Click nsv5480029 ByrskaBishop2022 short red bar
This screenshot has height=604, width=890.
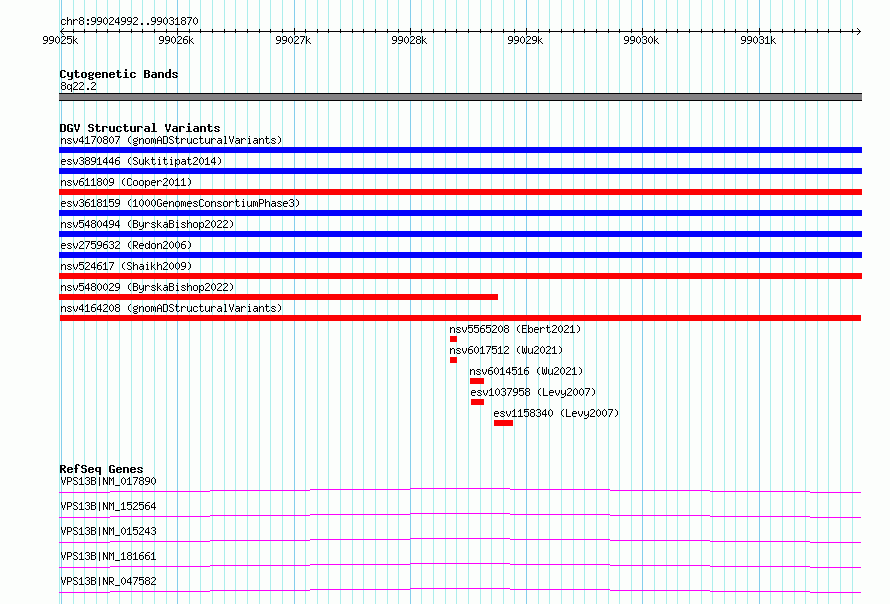(x=278, y=297)
